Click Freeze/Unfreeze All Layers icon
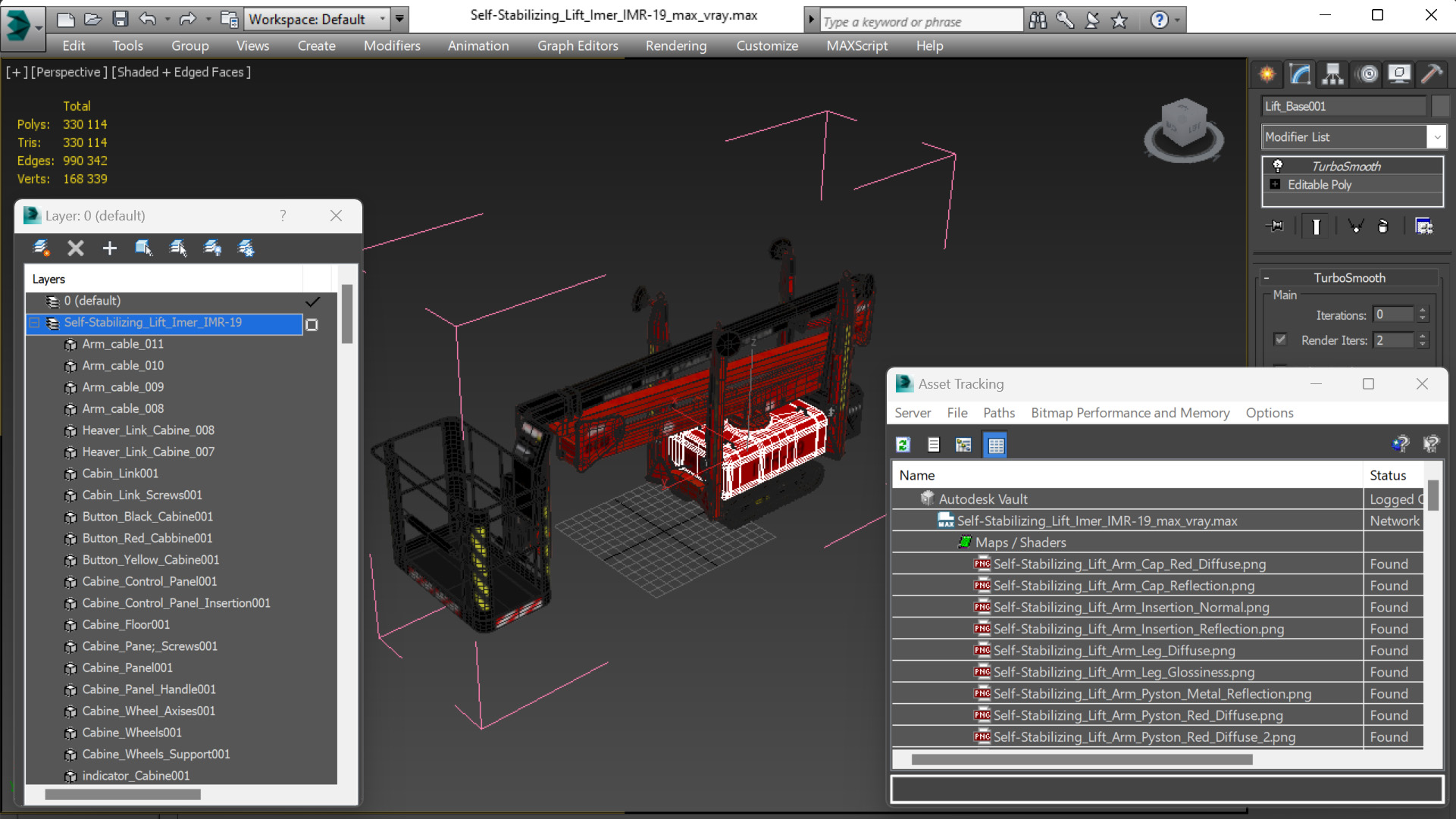 (x=246, y=248)
